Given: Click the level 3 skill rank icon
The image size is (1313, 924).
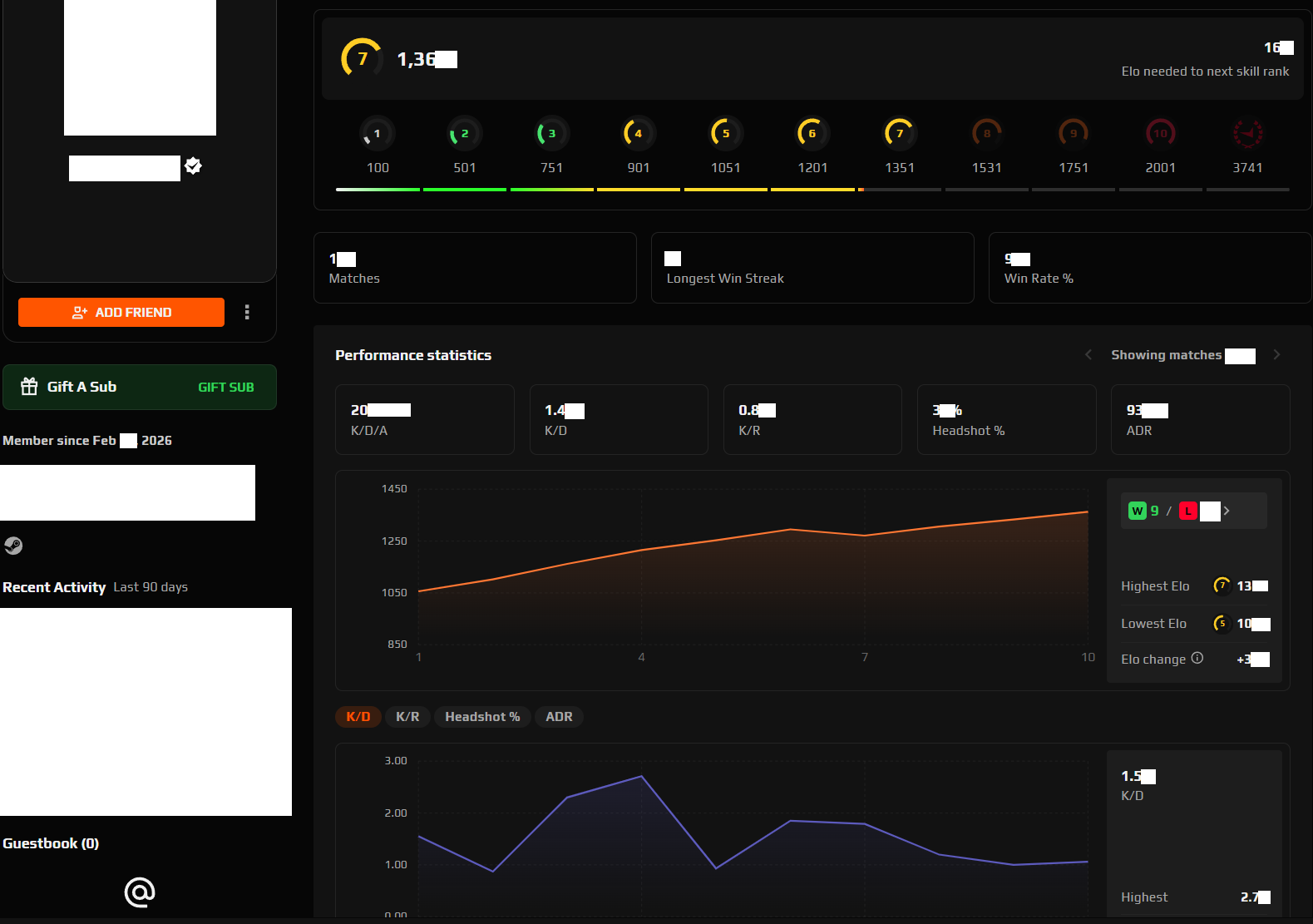Looking at the screenshot, I should (x=550, y=134).
